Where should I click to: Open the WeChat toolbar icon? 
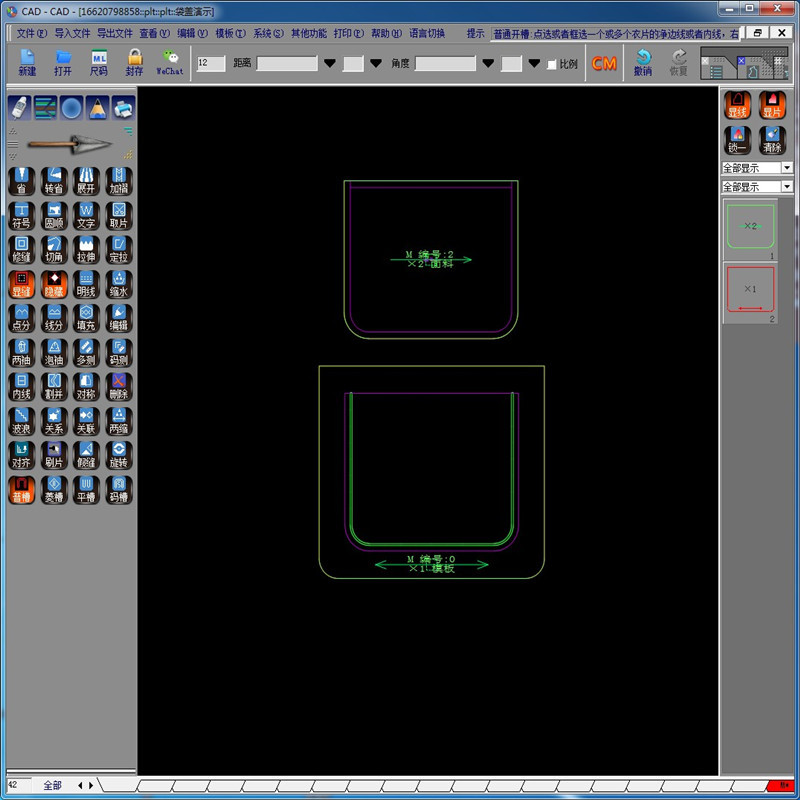click(x=170, y=63)
